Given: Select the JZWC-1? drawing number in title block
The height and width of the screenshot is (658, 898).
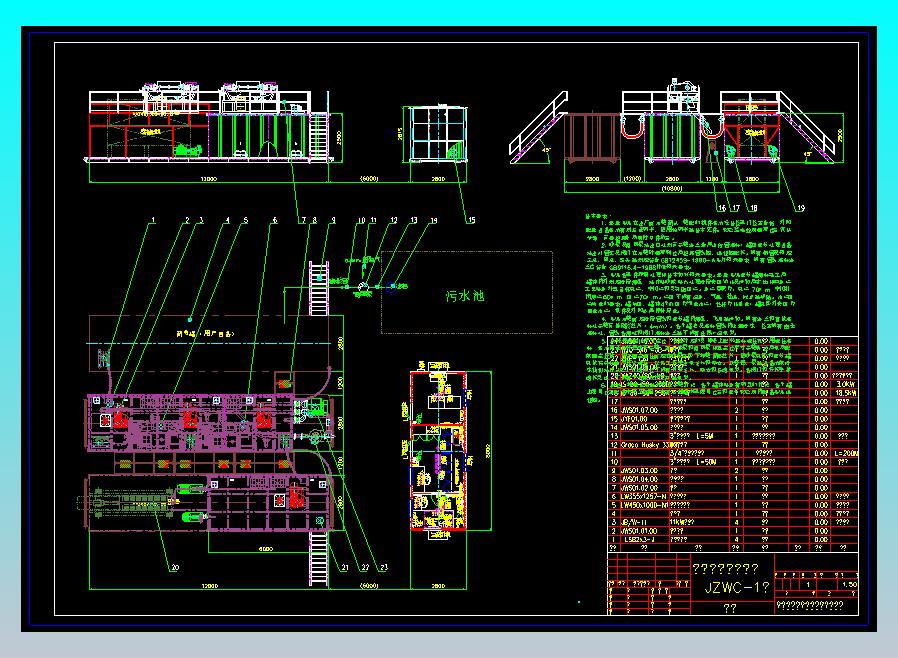Looking at the screenshot, I should [736, 588].
